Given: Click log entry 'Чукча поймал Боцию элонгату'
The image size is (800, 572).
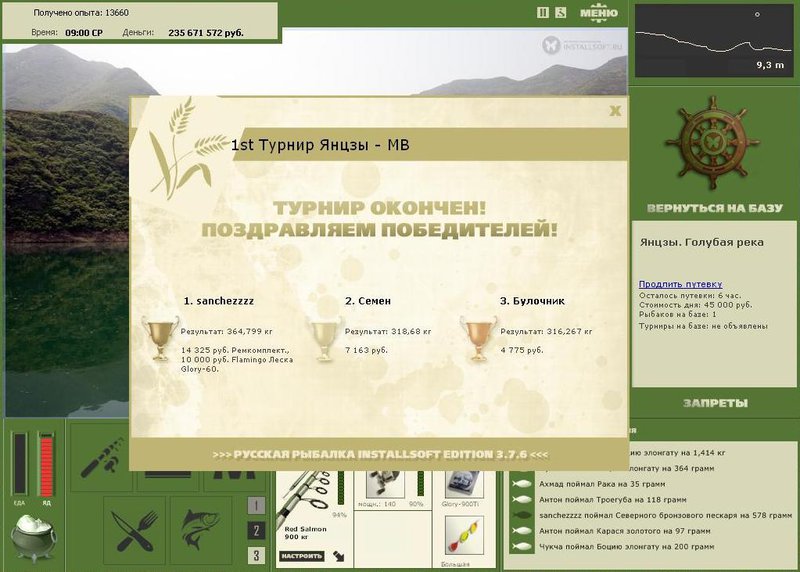Looking at the screenshot, I should (627, 546).
